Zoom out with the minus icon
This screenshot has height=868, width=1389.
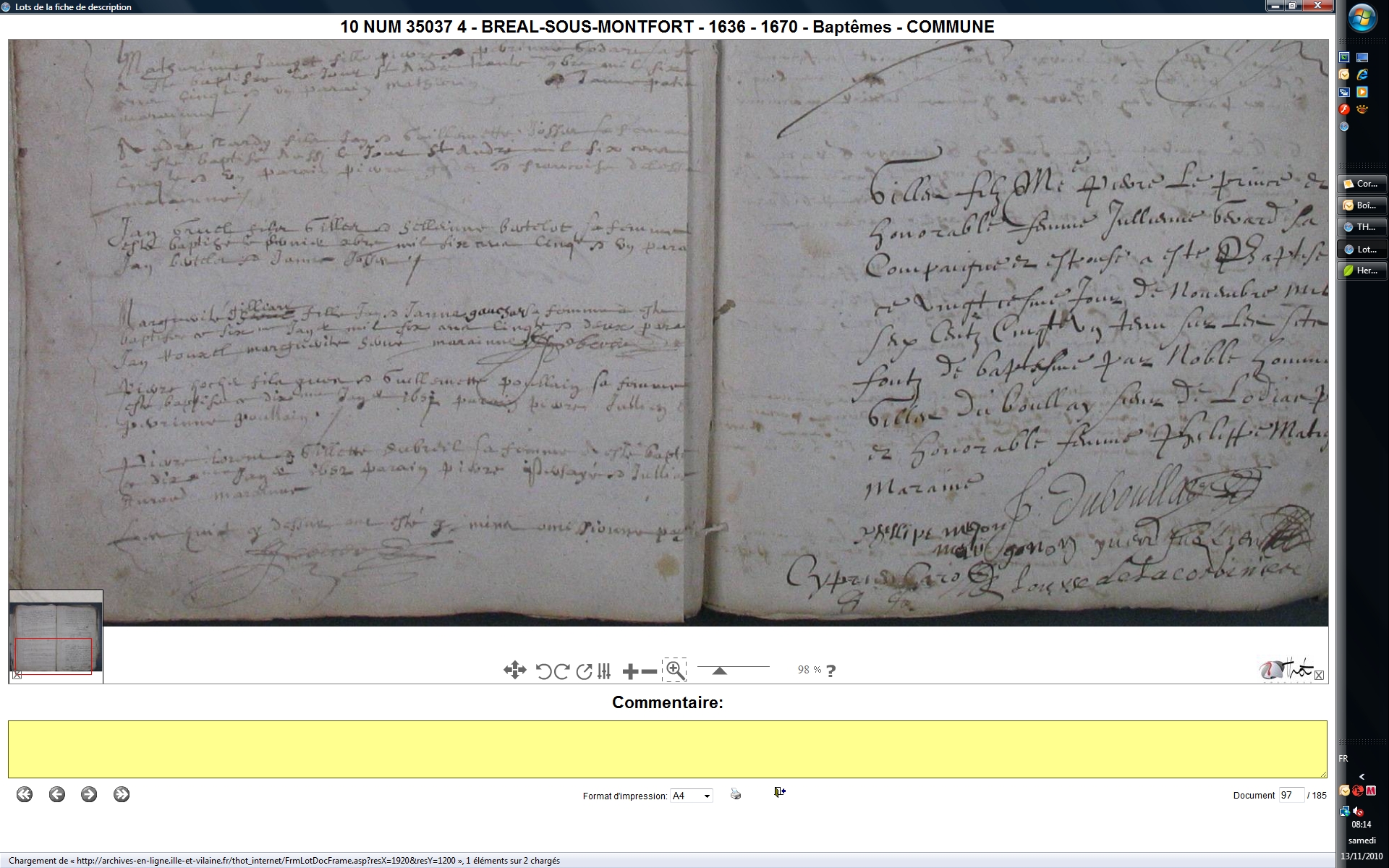click(649, 671)
